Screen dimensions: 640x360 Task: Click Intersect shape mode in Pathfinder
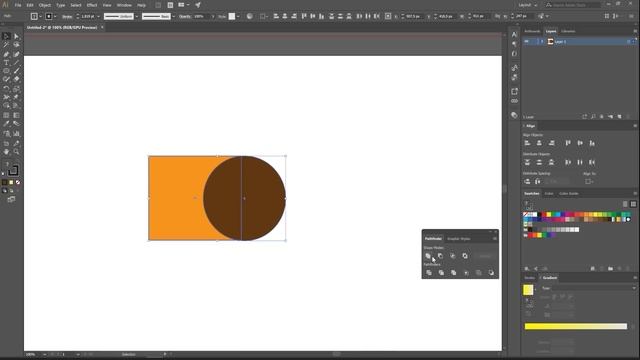pyautogui.click(x=453, y=256)
